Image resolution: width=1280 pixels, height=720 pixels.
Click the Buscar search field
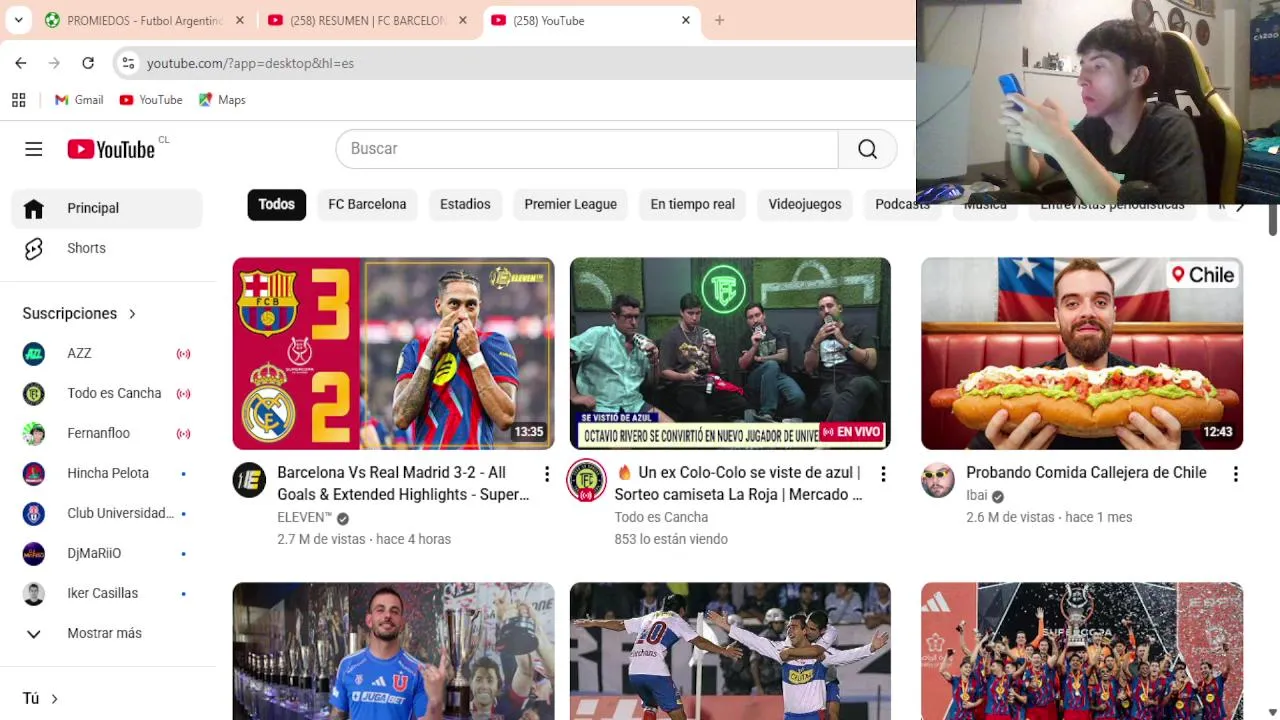(x=587, y=149)
